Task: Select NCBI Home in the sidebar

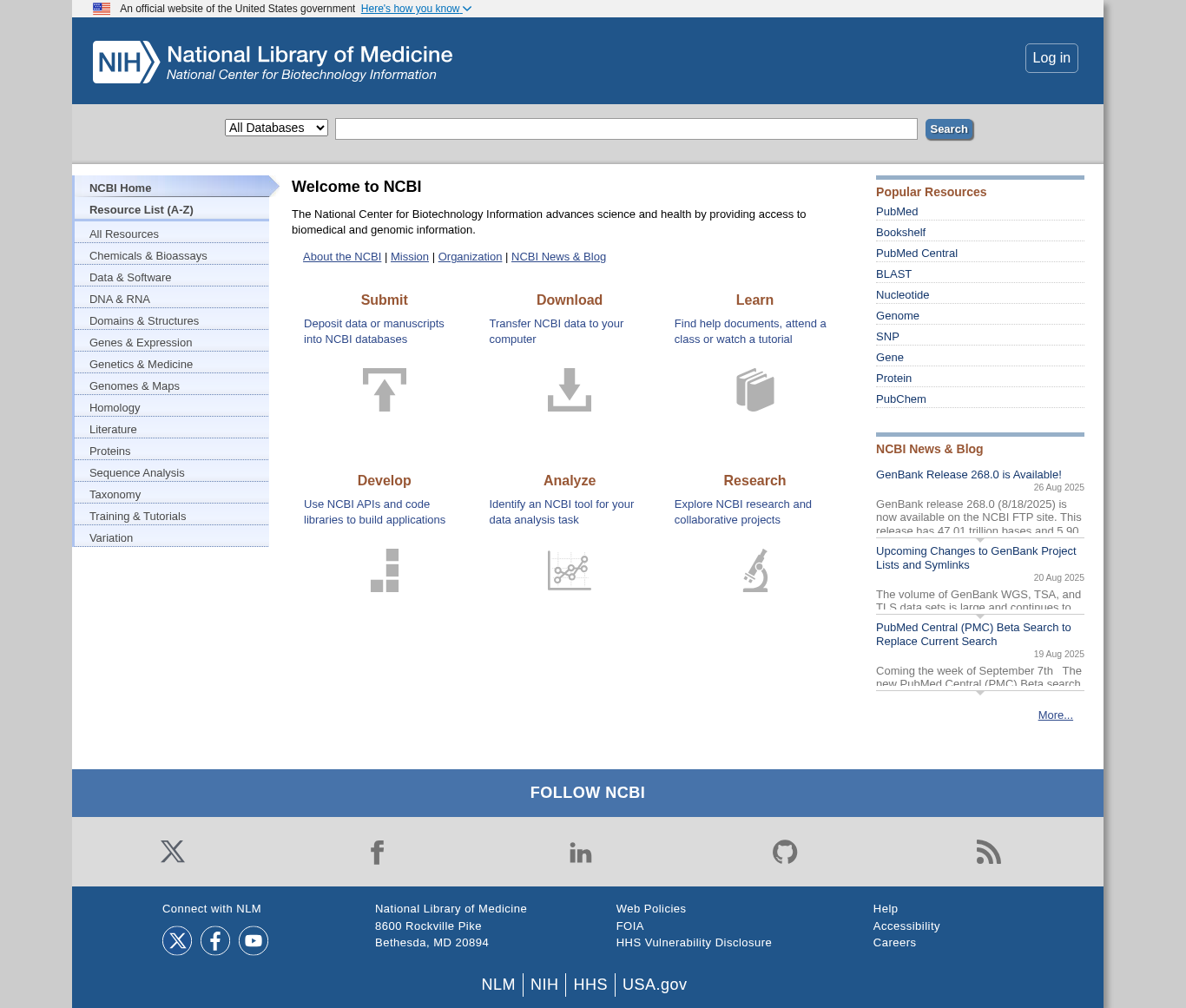Action: click(x=171, y=188)
